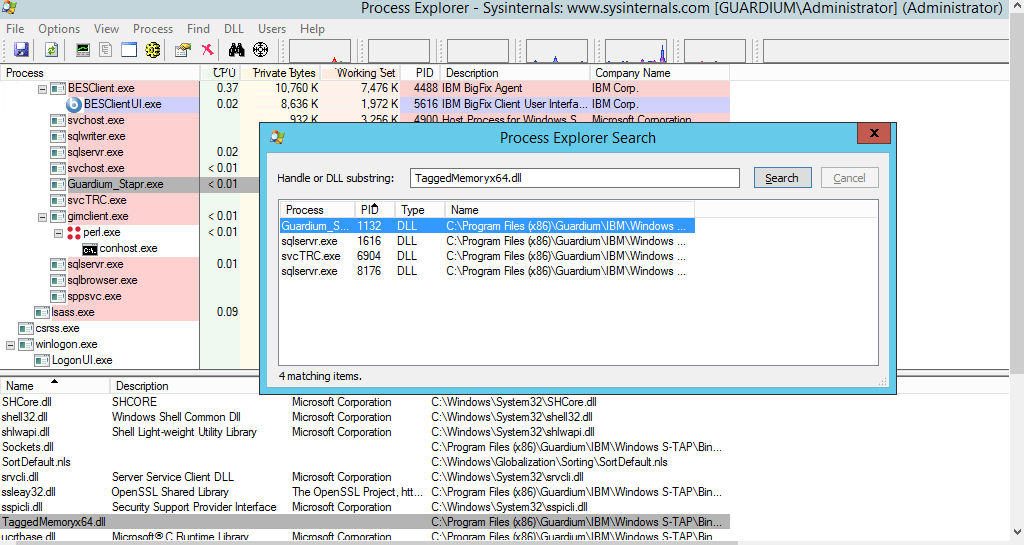Open the Find menu
Image resolution: width=1024 pixels, height=545 pixels.
point(199,29)
